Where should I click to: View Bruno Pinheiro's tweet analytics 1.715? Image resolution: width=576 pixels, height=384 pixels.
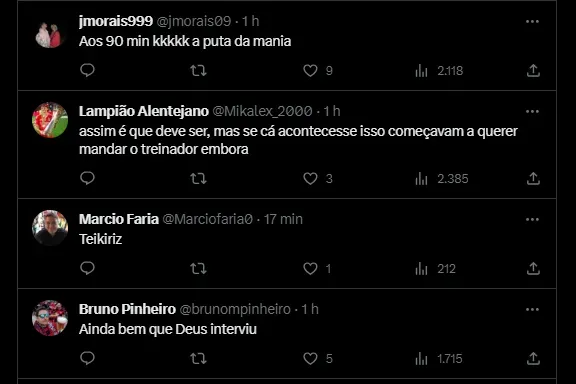click(439, 359)
